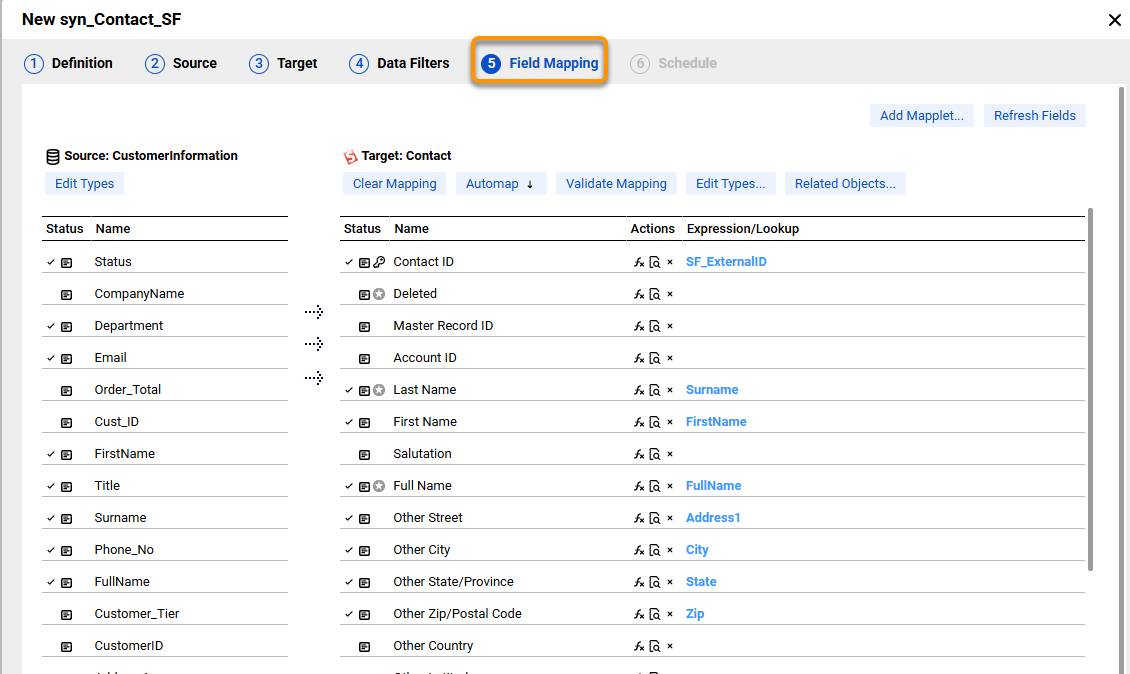Viewport: 1130px width, 674px height.
Task: Select source field Title
Action: coord(107,486)
